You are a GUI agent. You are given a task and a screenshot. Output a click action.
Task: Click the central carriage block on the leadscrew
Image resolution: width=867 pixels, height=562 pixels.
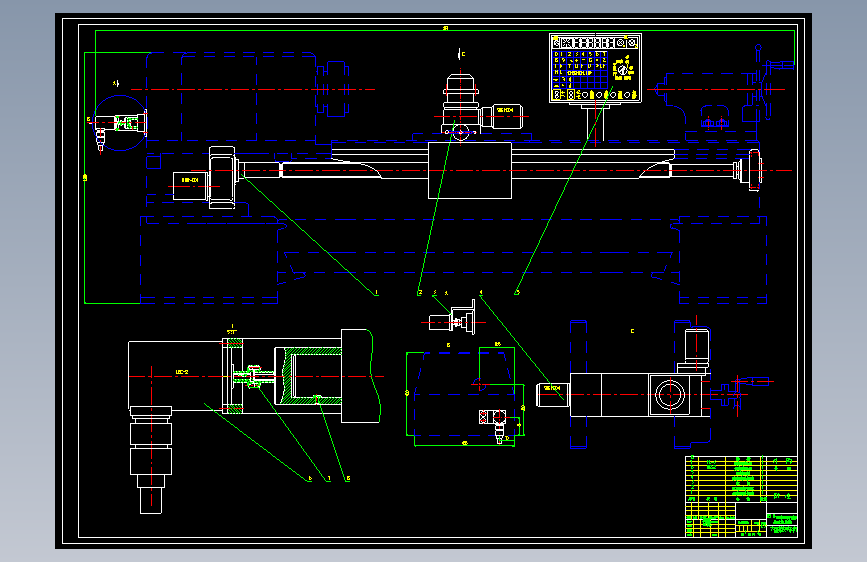[470, 170]
